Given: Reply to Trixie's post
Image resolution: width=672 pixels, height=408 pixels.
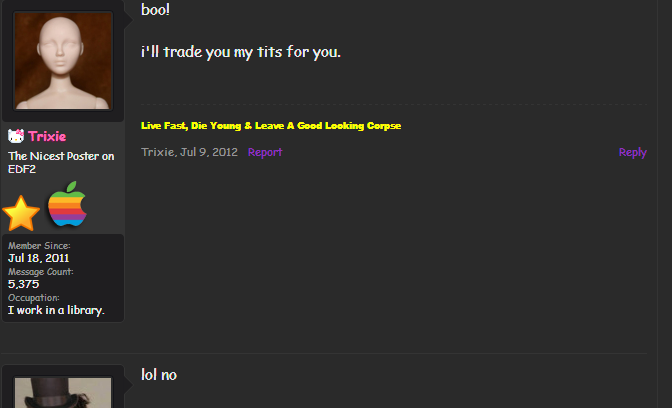Looking at the screenshot, I should point(633,153).
